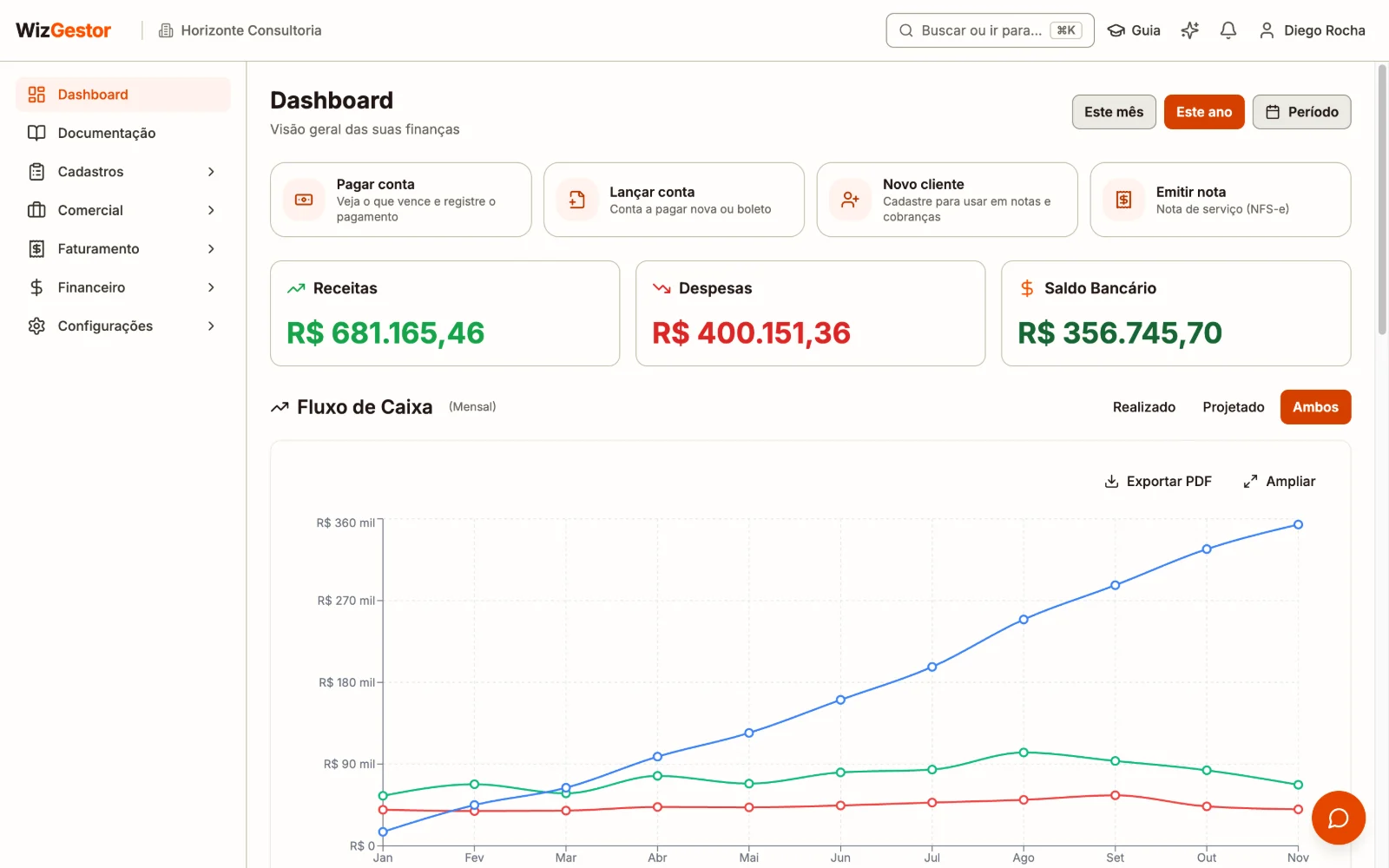1389x868 pixels.
Task: Click the Despesas value R$ 400.151,36
Action: pyautogui.click(x=751, y=333)
